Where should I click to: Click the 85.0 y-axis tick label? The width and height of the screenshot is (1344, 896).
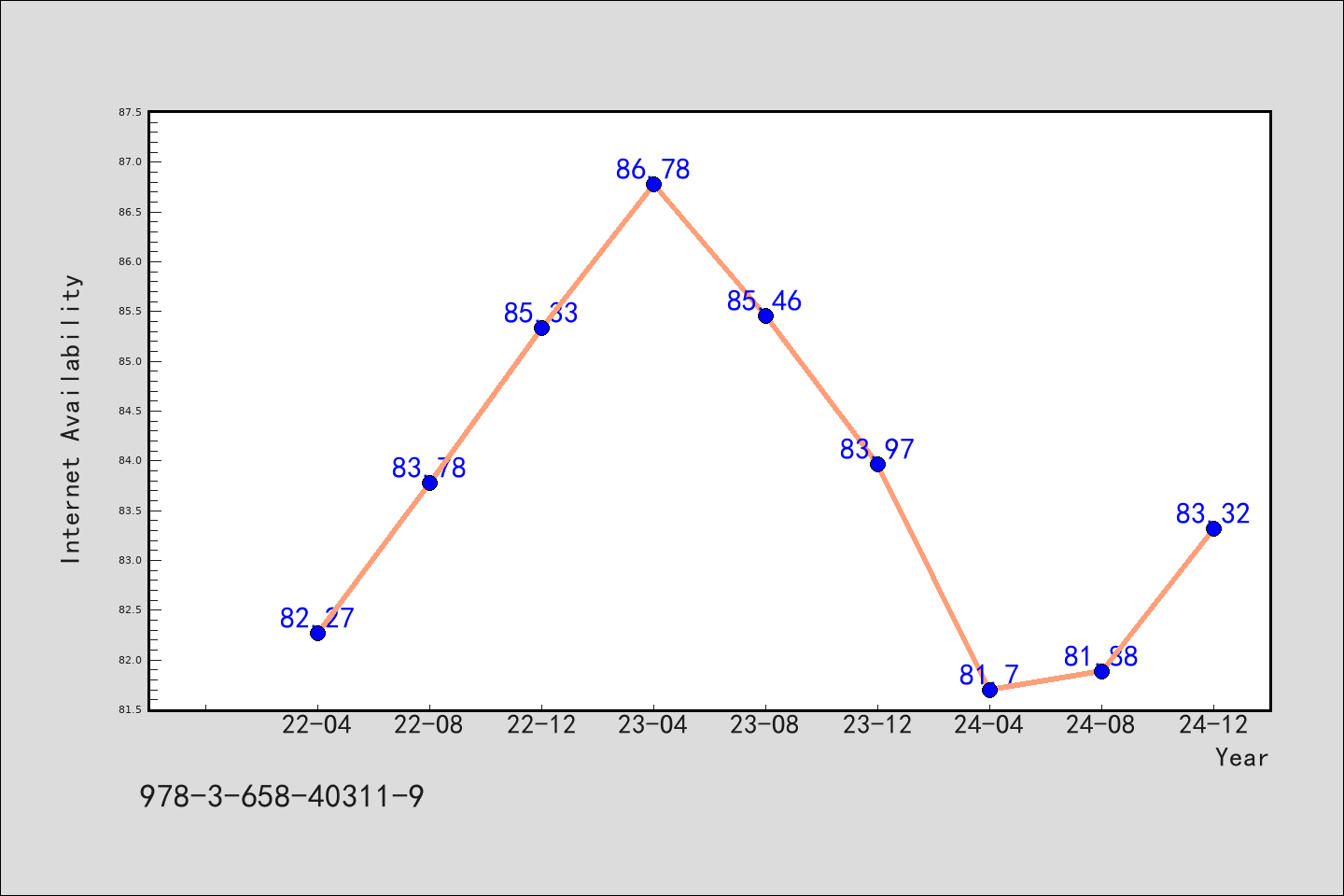pos(131,361)
